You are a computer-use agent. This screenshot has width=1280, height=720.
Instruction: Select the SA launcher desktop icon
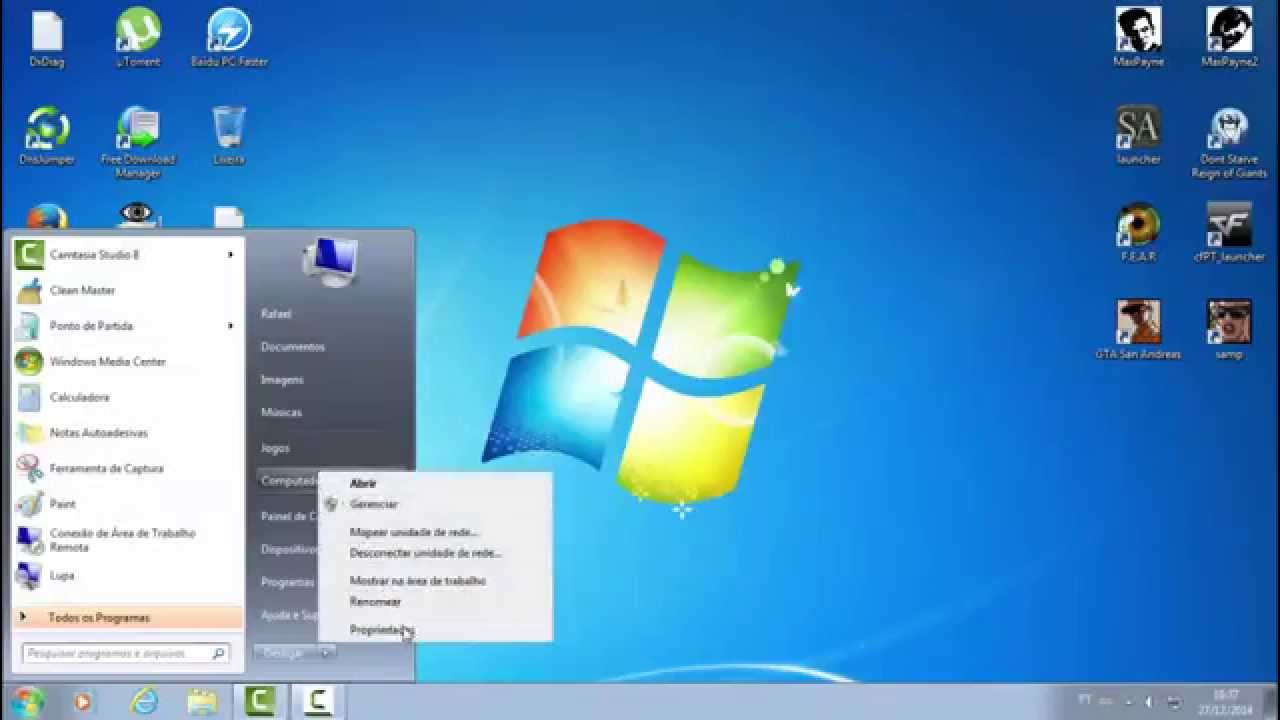pyautogui.click(x=1138, y=135)
